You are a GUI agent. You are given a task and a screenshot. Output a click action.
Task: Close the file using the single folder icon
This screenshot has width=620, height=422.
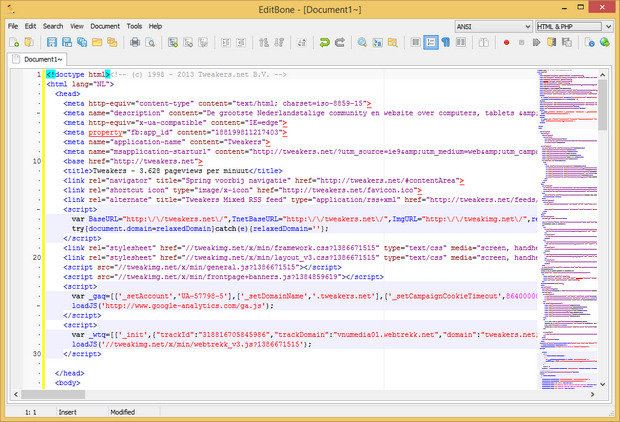[97, 42]
